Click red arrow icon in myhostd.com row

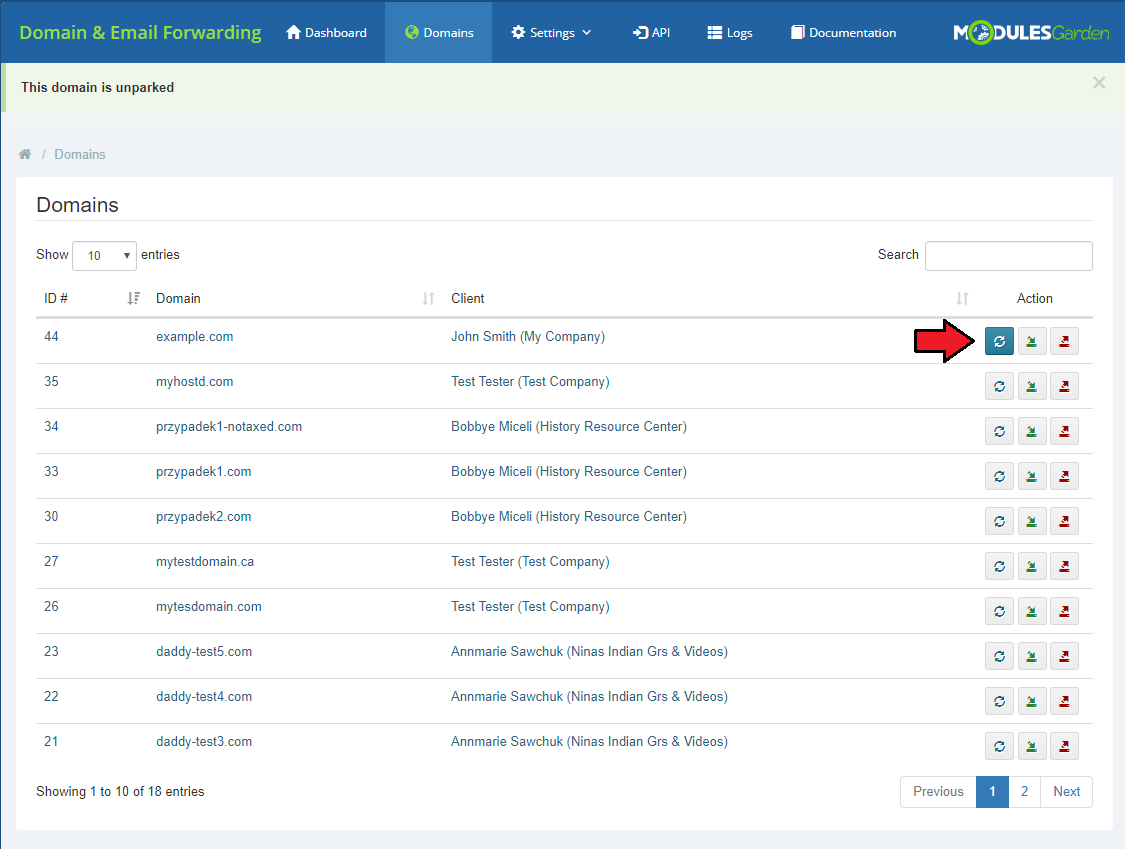tap(1064, 386)
